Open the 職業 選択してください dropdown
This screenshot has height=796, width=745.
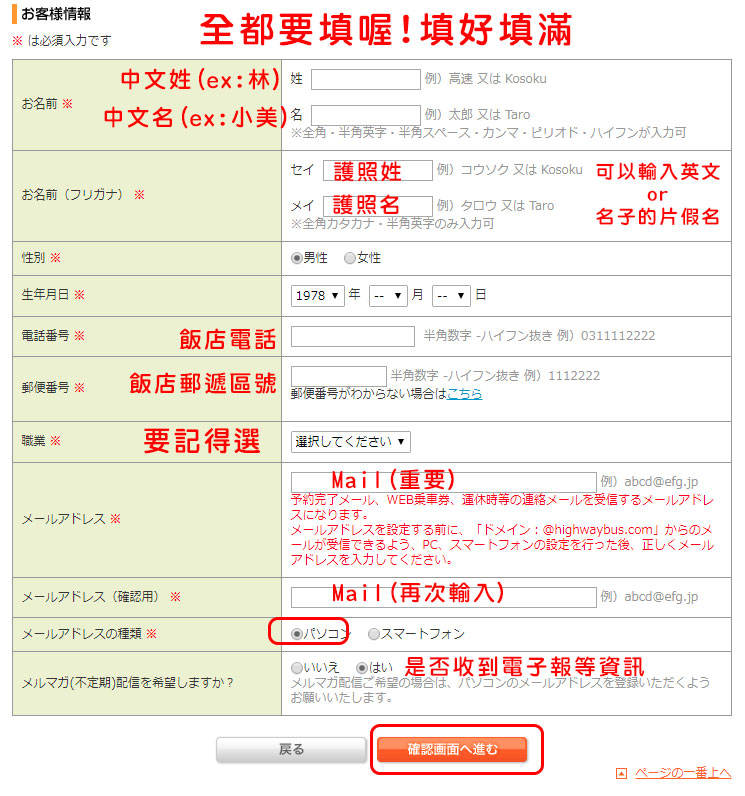(350, 442)
